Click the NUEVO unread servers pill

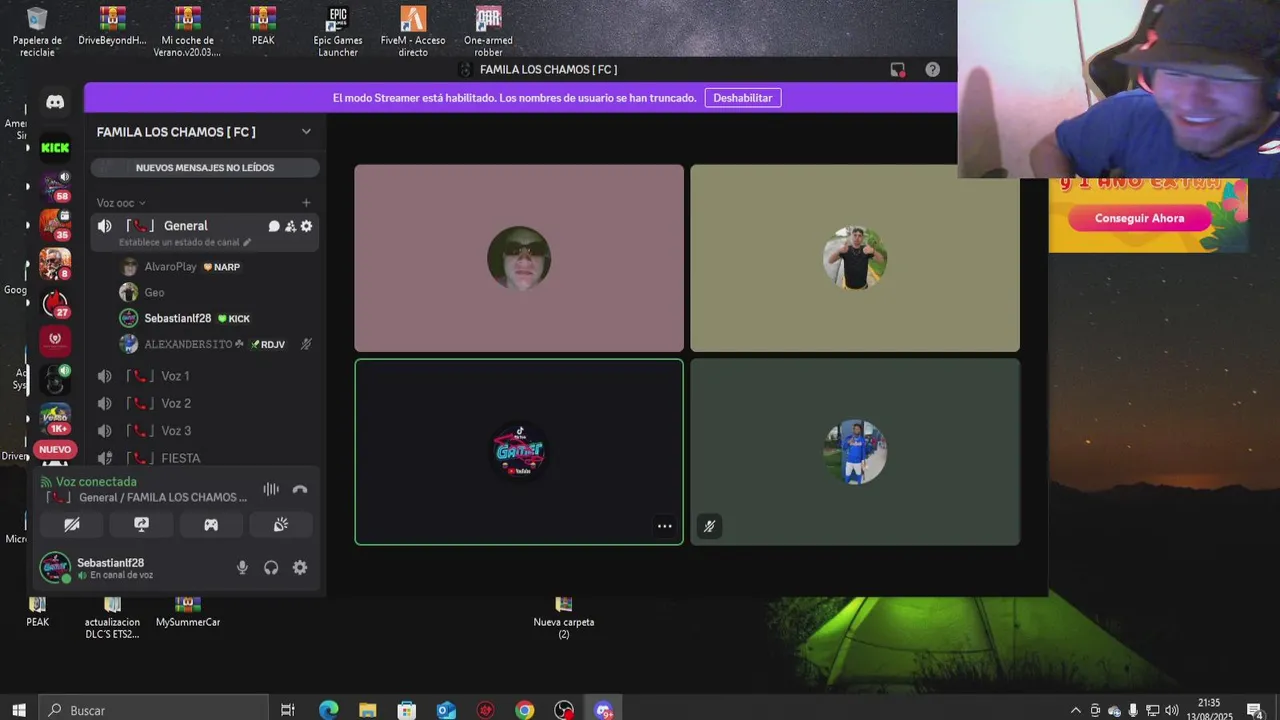tap(55, 449)
